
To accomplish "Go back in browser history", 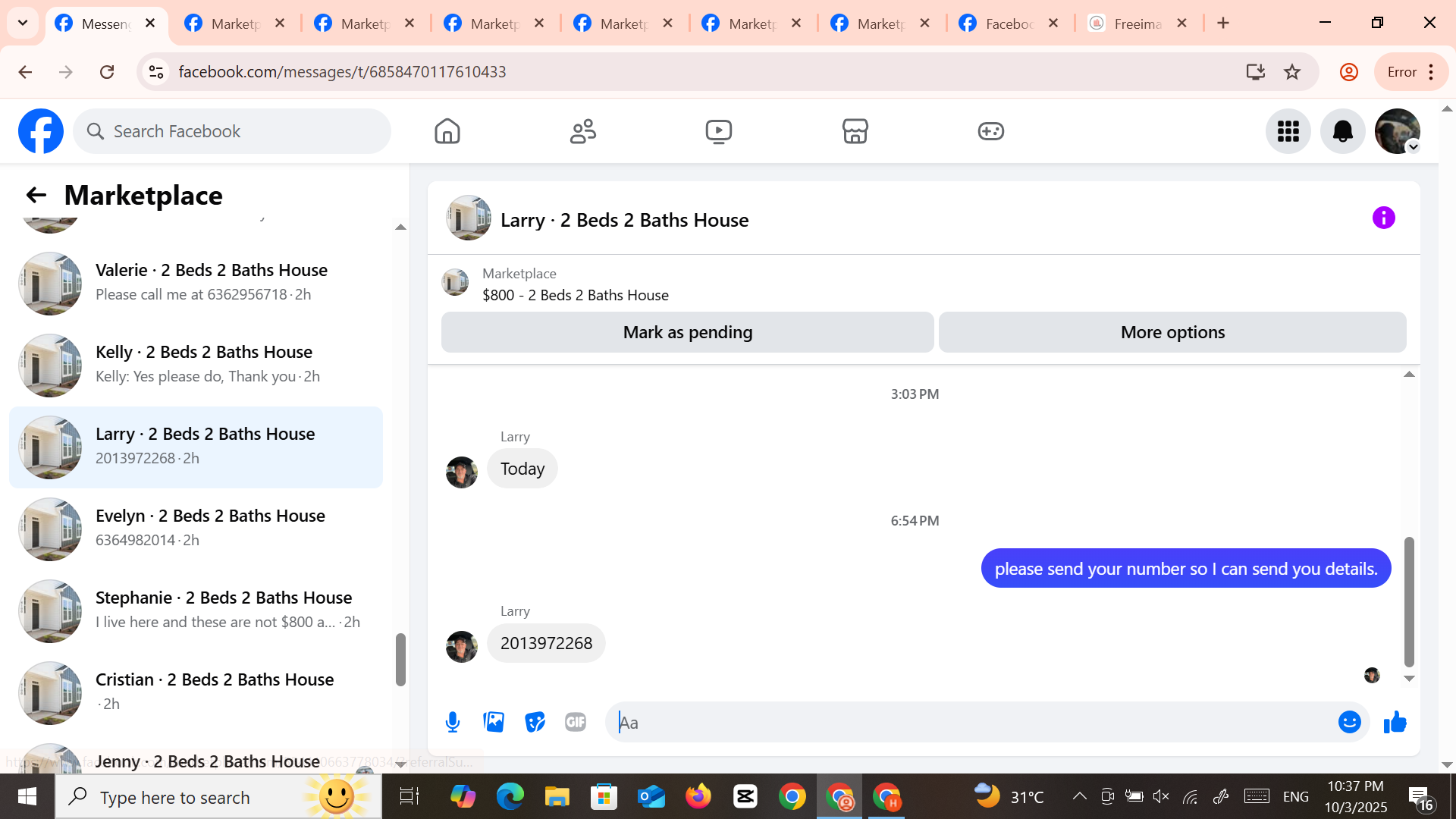I will click(25, 72).
